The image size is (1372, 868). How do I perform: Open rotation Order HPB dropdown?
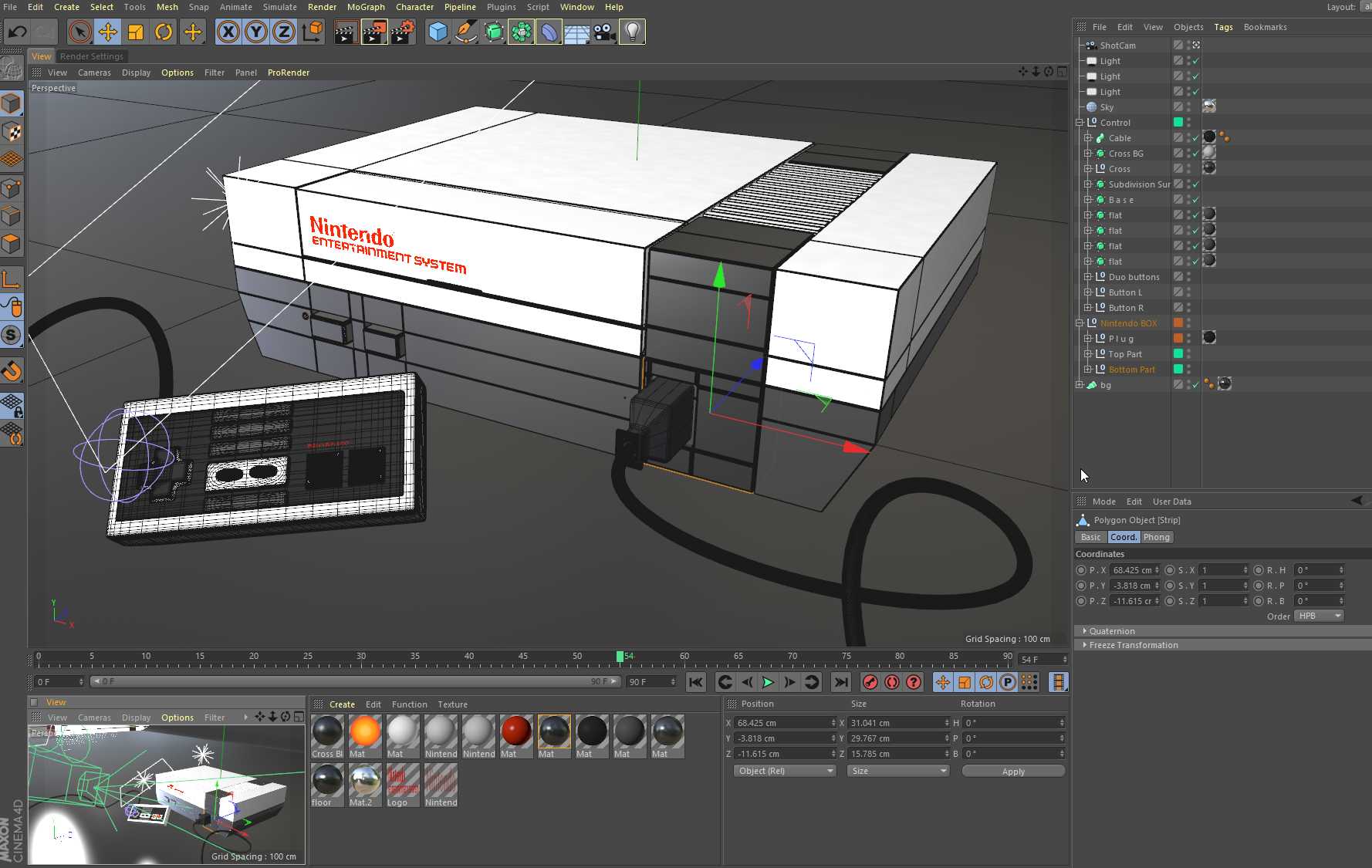1320,616
